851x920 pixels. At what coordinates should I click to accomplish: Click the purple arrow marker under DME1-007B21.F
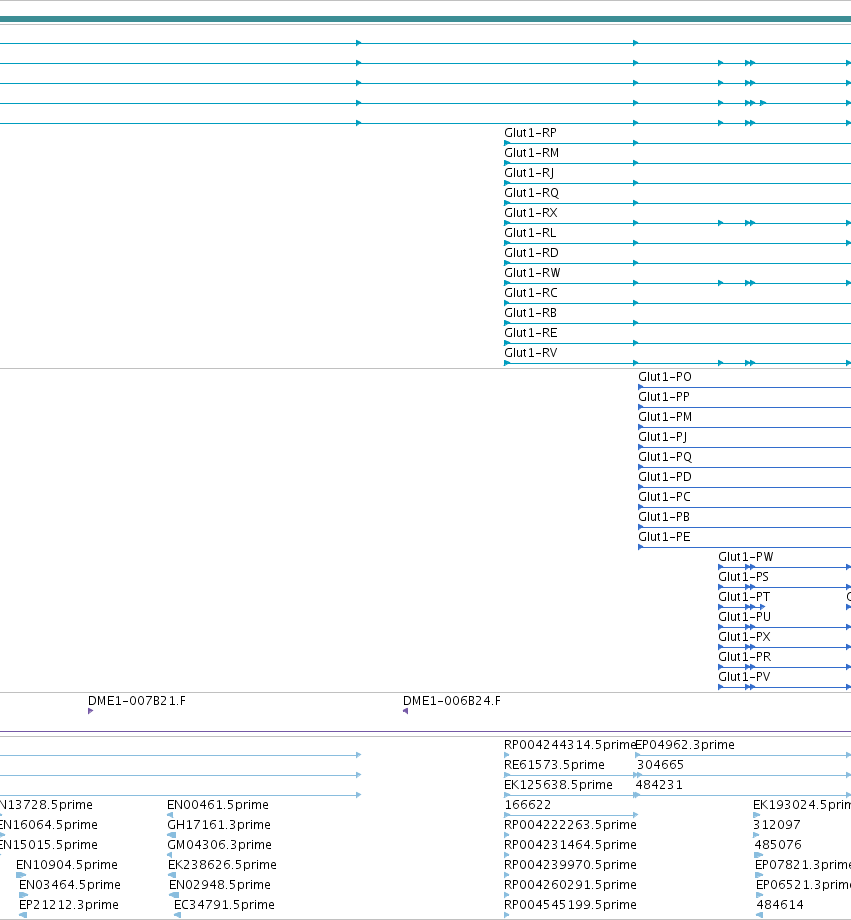click(x=90, y=711)
